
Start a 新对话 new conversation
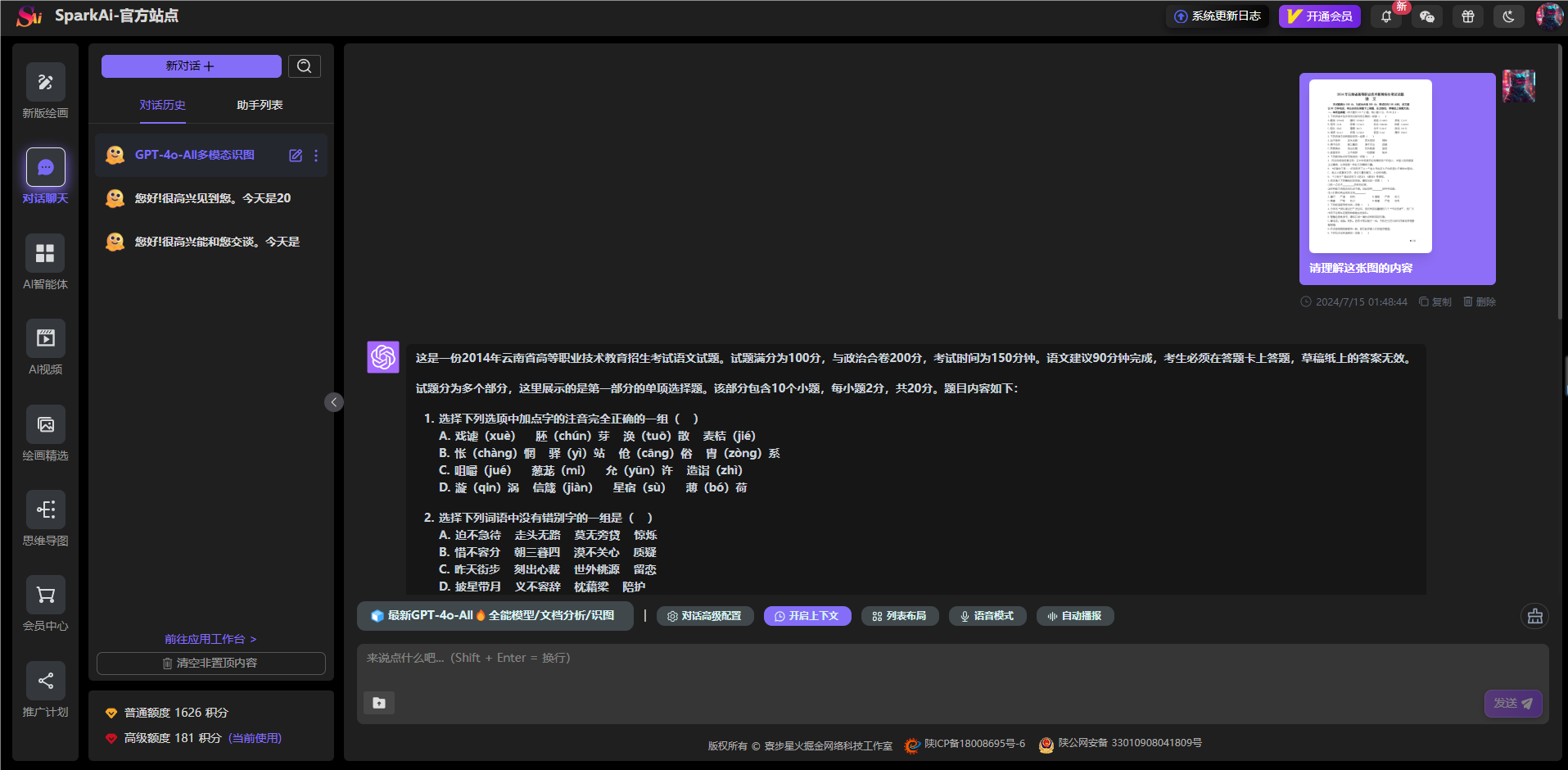pyautogui.click(x=191, y=66)
